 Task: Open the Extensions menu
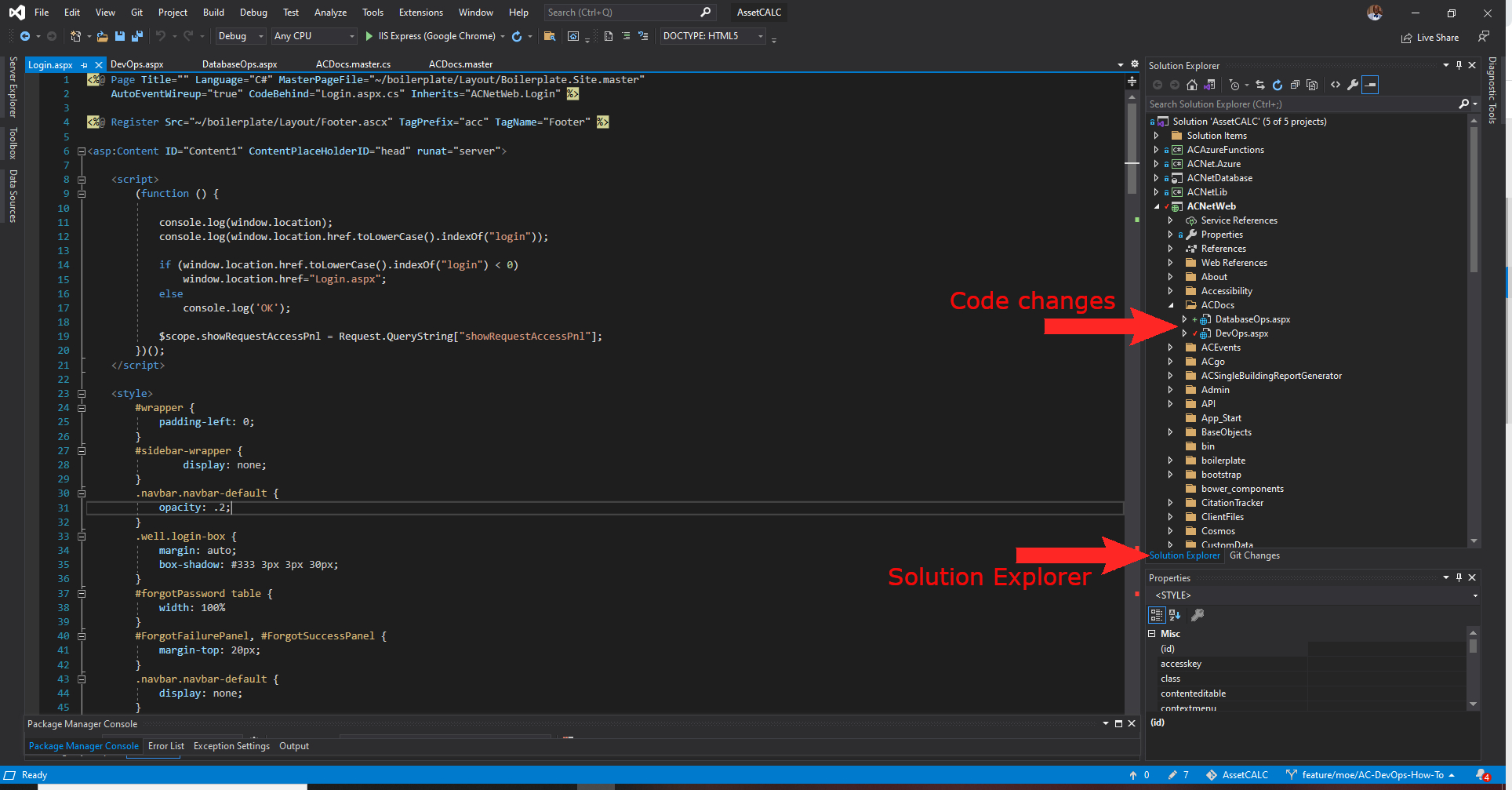(420, 13)
